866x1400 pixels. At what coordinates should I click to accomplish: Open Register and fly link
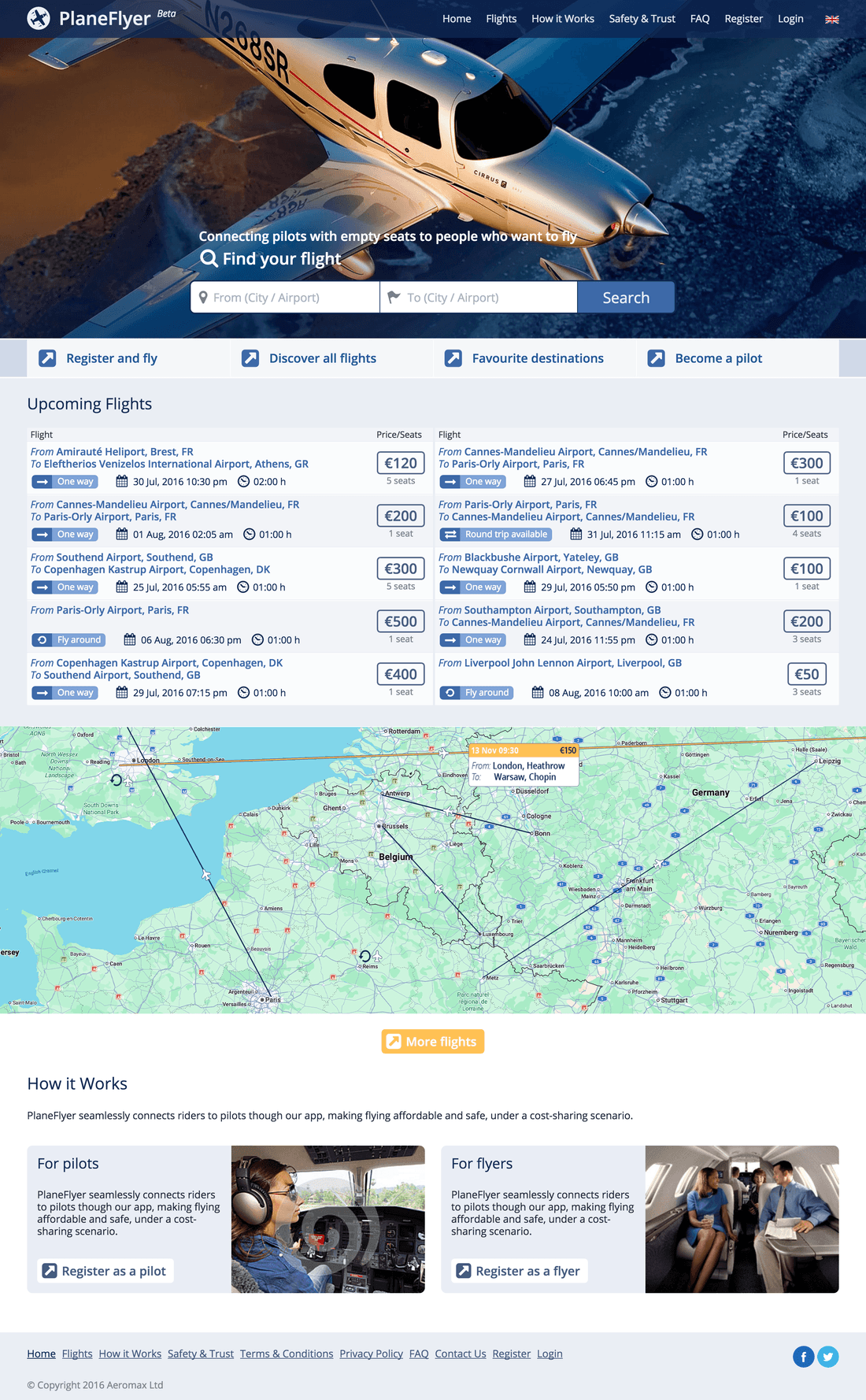[112, 358]
